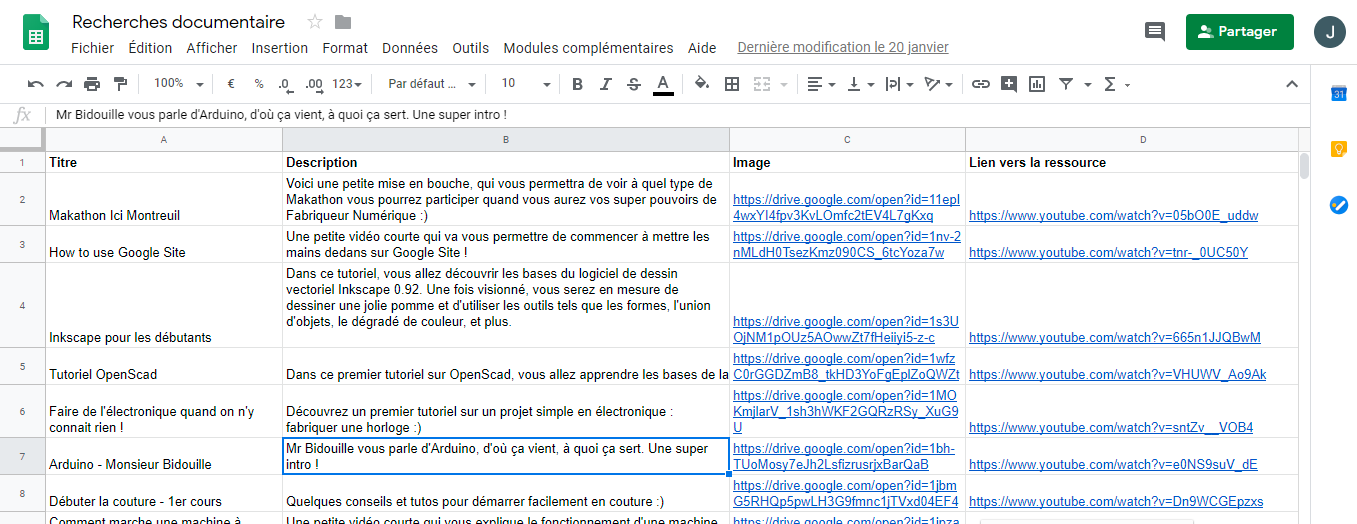Decrease decimal places
1357x524 pixels.
(x=285, y=84)
